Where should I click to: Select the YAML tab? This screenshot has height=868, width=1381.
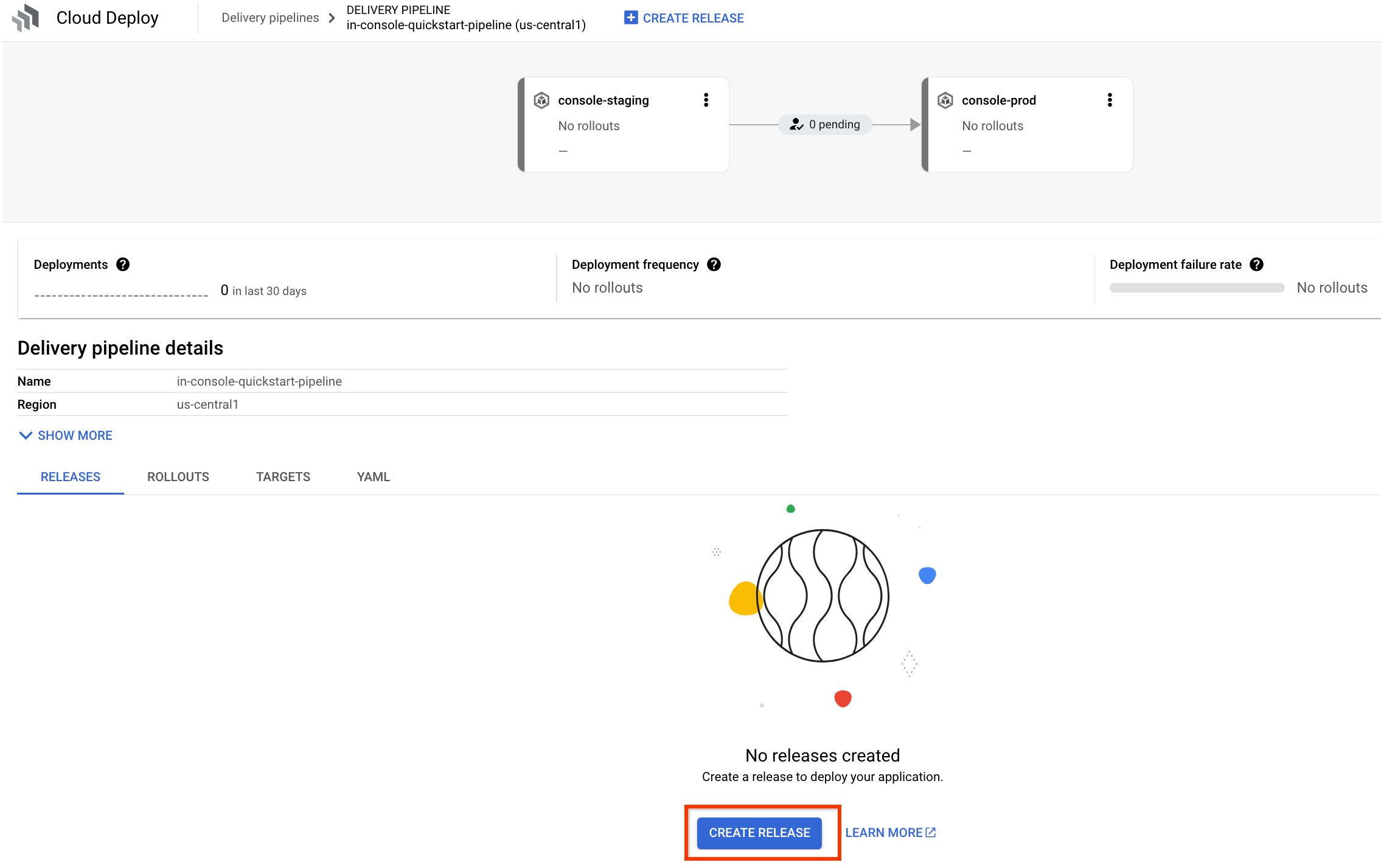pyautogui.click(x=372, y=476)
